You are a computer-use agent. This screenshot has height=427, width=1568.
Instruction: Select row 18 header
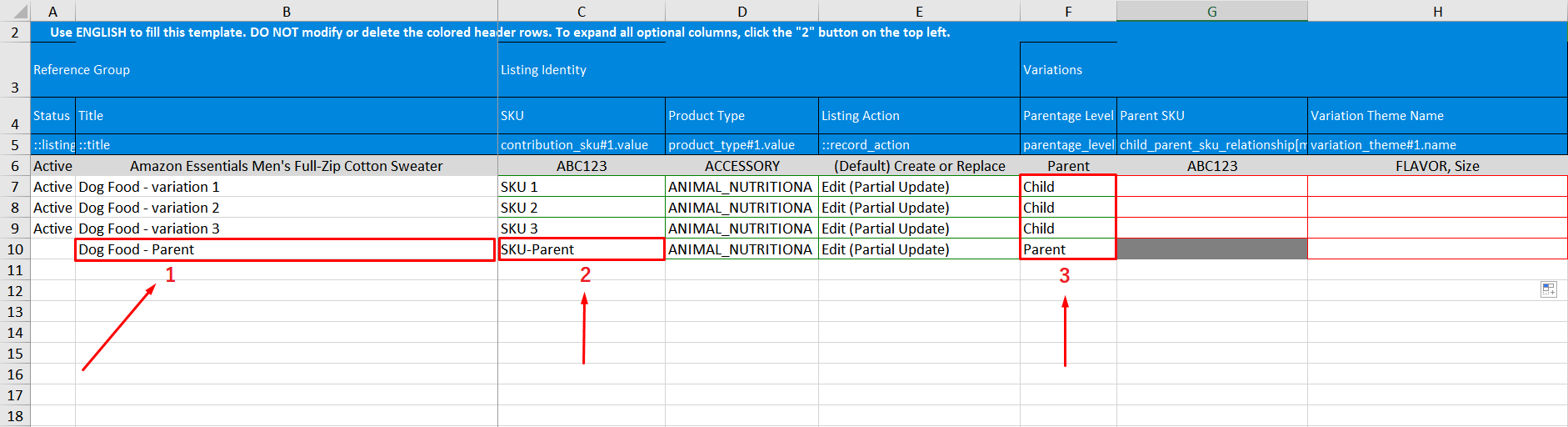pos(15,416)
